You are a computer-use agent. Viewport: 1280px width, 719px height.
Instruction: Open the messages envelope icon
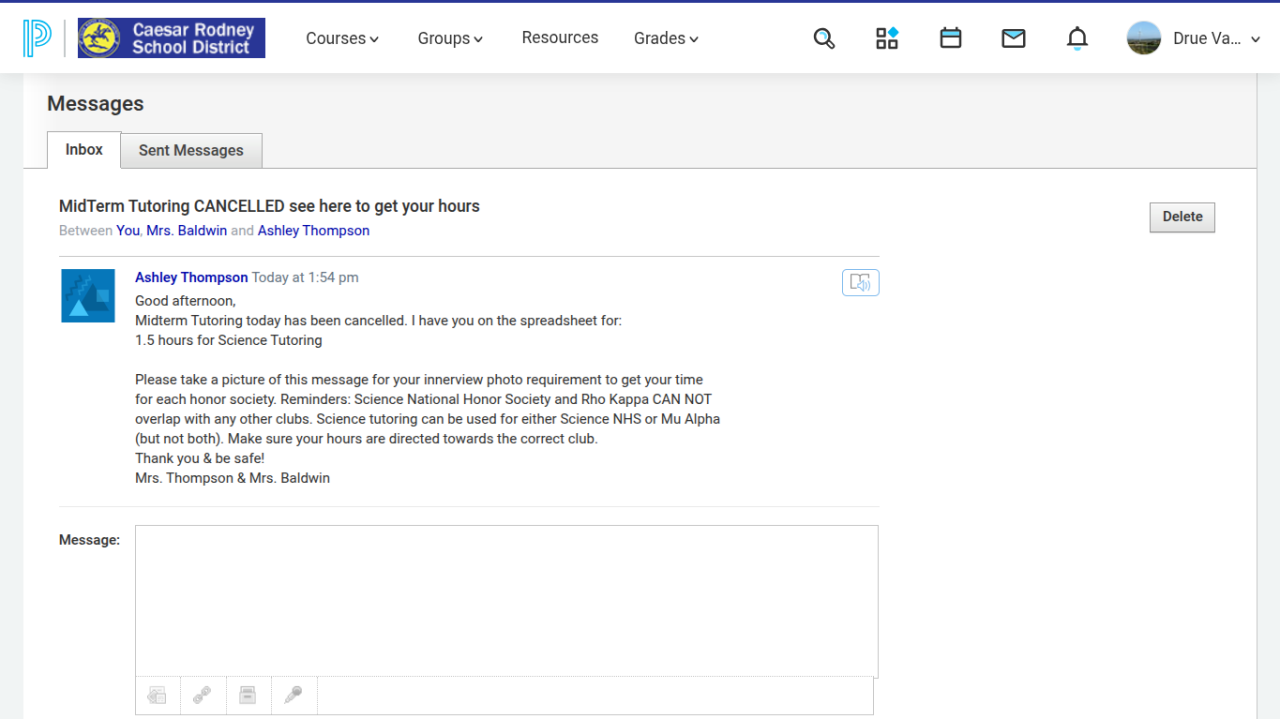click(1013, 39)
